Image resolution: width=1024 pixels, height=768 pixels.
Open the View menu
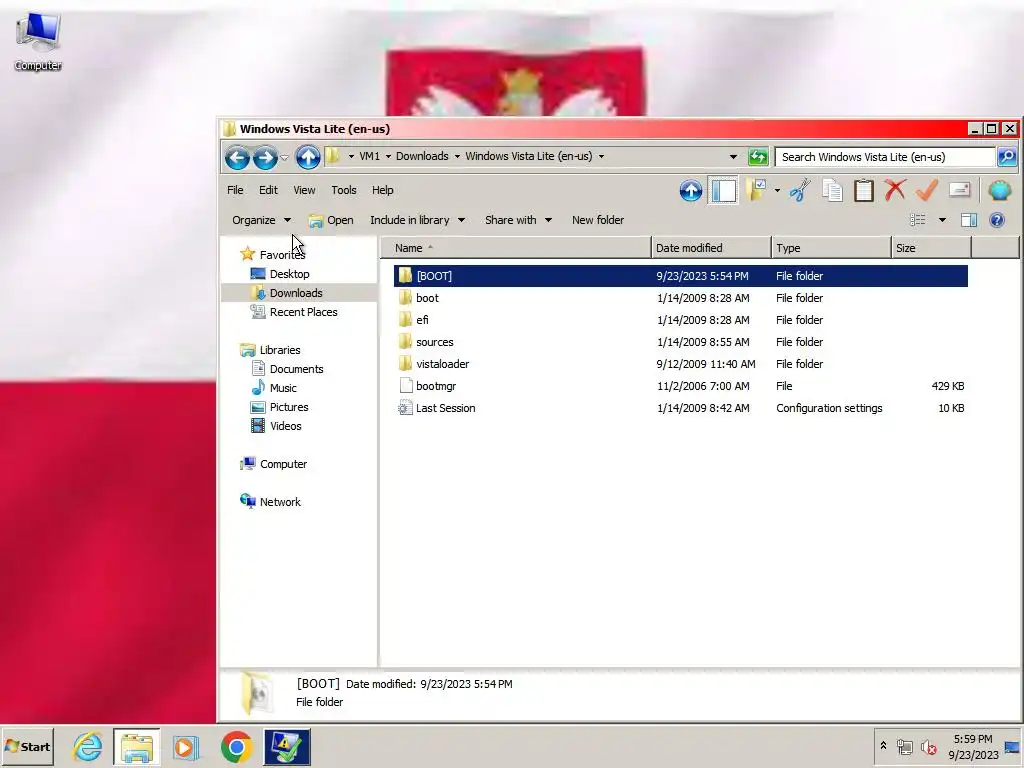click(304, 190)
